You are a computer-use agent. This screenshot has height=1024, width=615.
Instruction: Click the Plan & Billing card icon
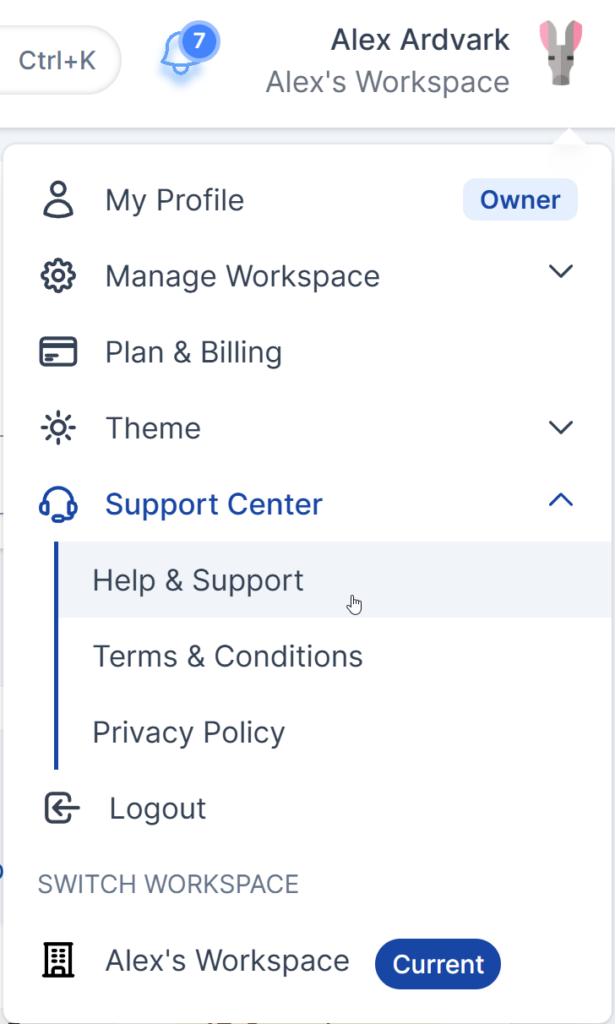tap(58, 351)
